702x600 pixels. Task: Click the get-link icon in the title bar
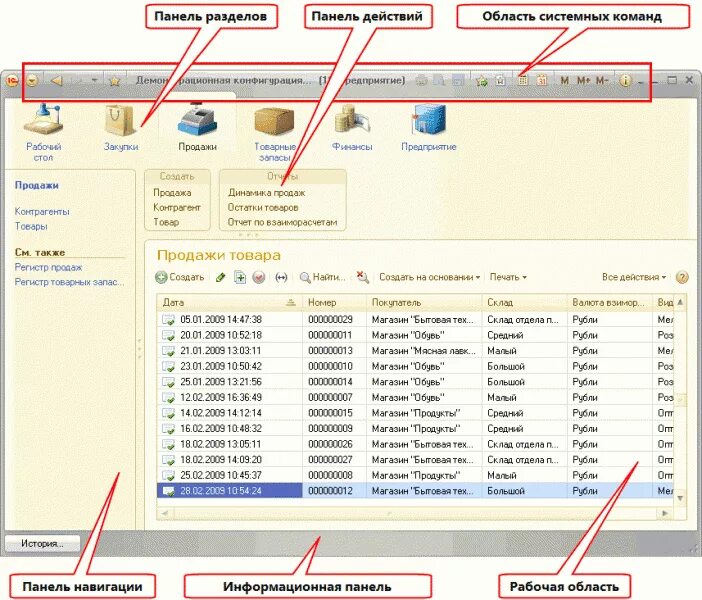point(501,81)
